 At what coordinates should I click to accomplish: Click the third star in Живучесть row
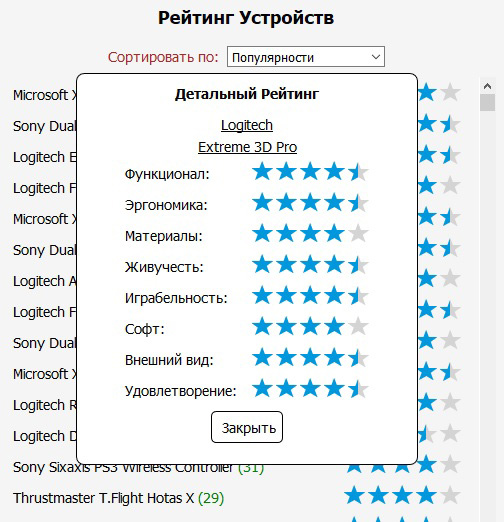[310, 265]
